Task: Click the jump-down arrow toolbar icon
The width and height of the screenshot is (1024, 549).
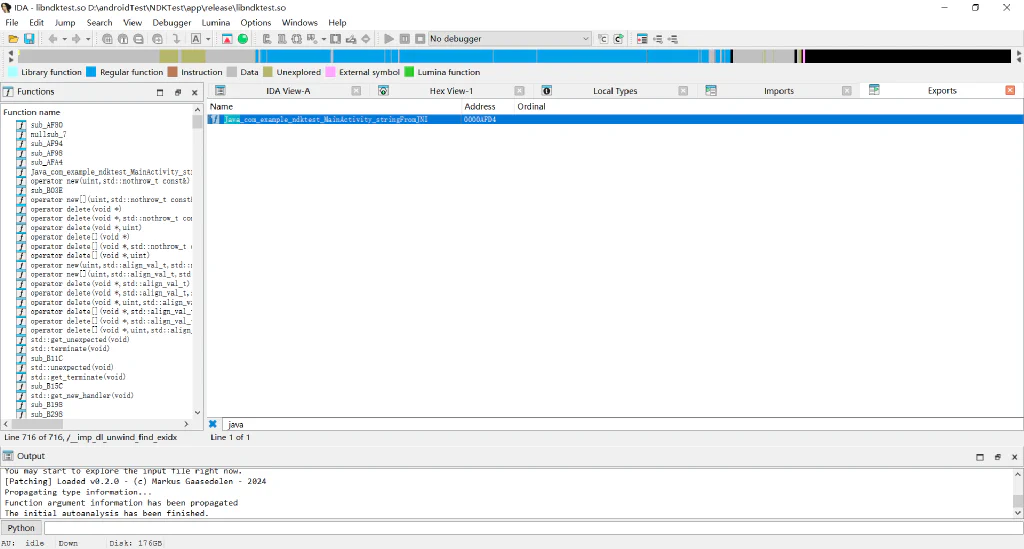Action: point(176,39)
